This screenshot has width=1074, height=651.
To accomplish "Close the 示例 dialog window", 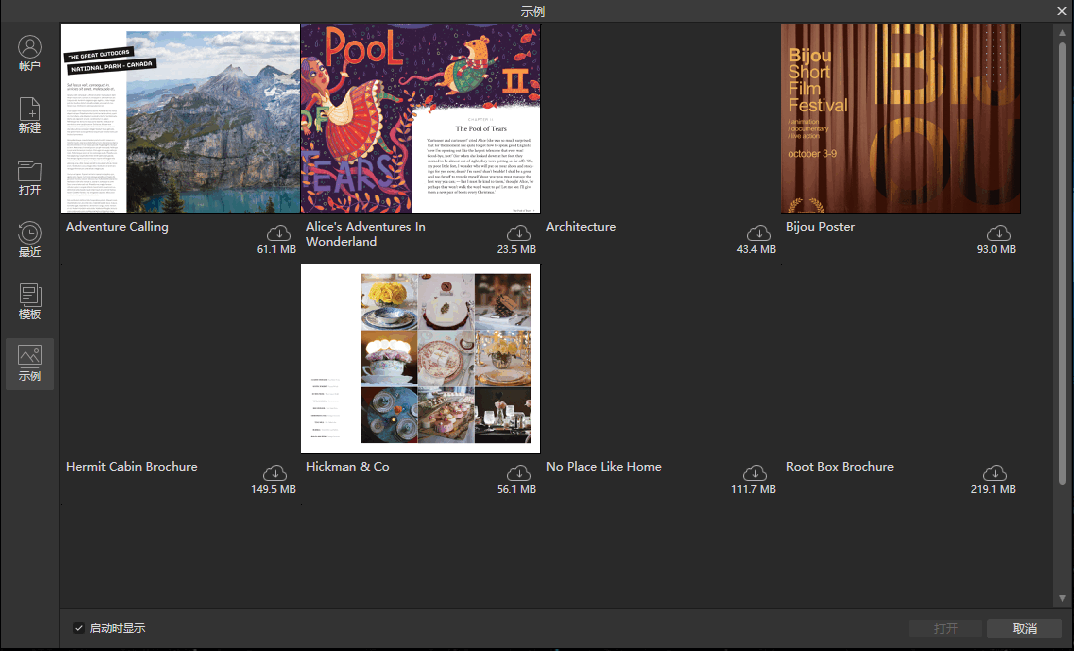I will [1062, 11].
